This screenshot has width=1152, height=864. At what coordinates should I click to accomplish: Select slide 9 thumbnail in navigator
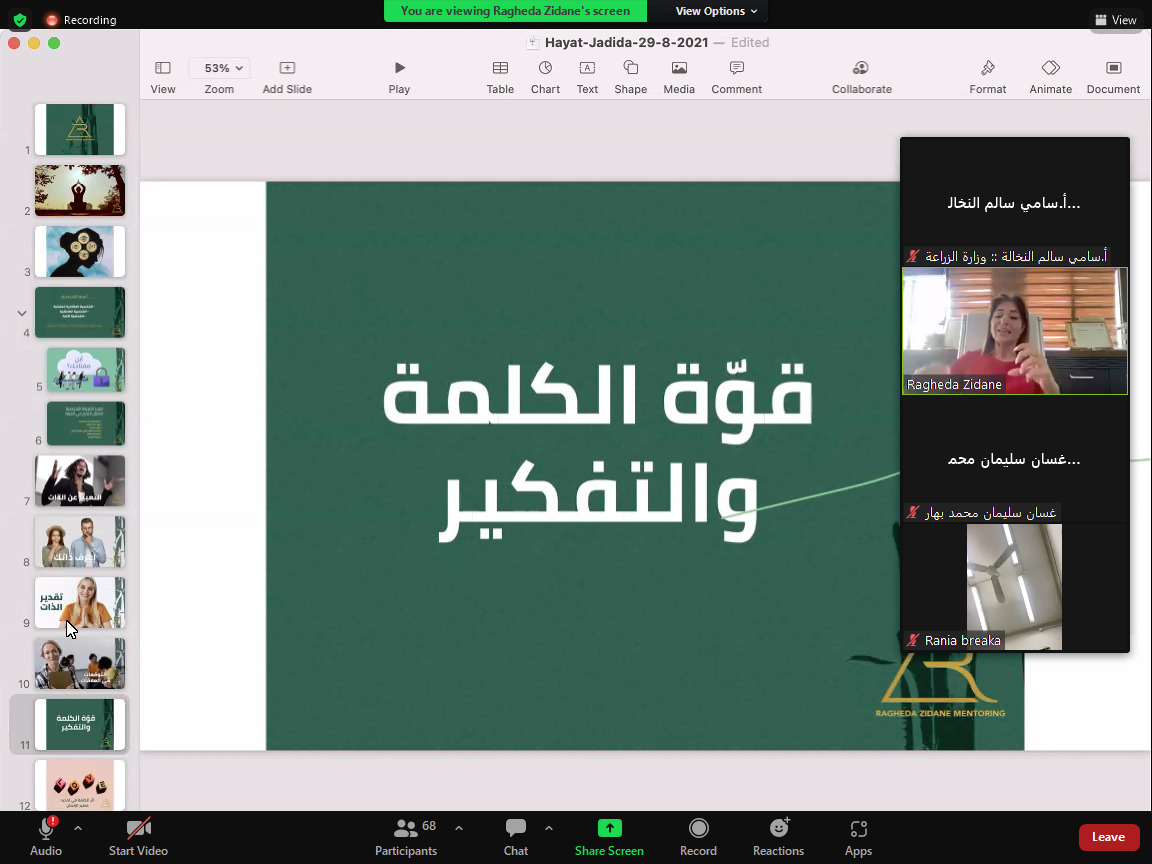coord(80,602)
